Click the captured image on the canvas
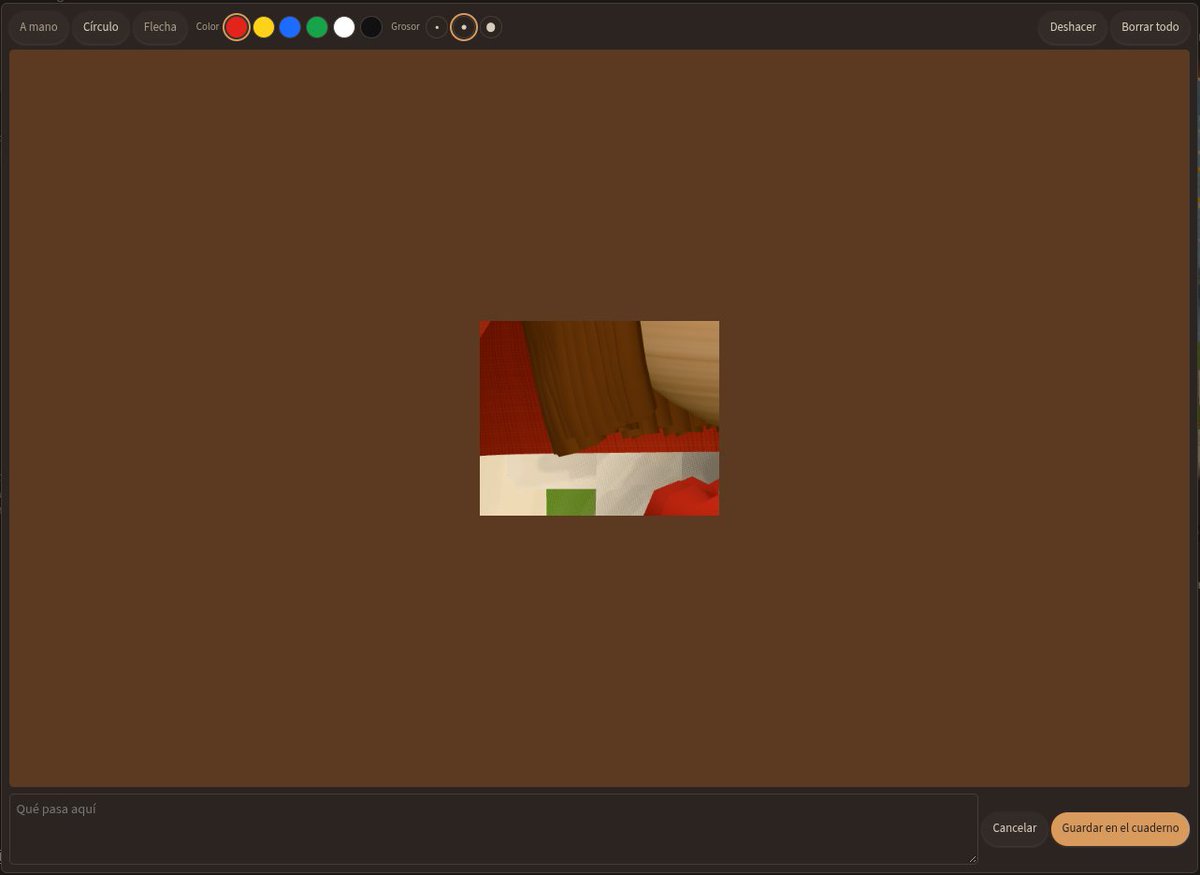The width and height of the screenshot is (1200, 875). tap(599, 418)
